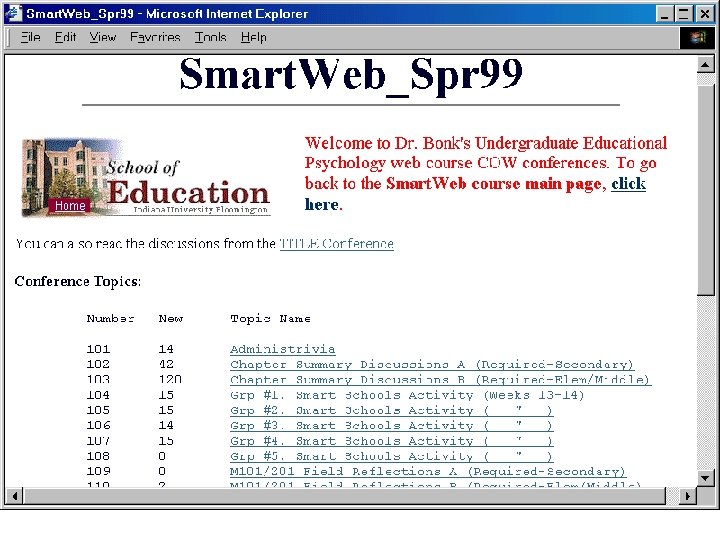Screen dimensions: 720x540
Task: Click topic number 108
Action: (x=98, y=456)
